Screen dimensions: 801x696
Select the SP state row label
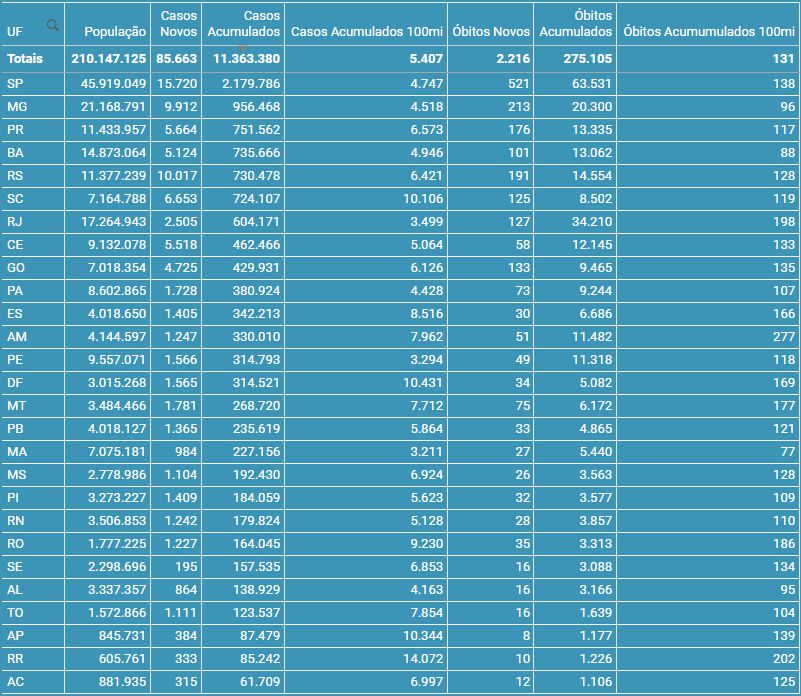pyautogui.click(x=15, y=83)
